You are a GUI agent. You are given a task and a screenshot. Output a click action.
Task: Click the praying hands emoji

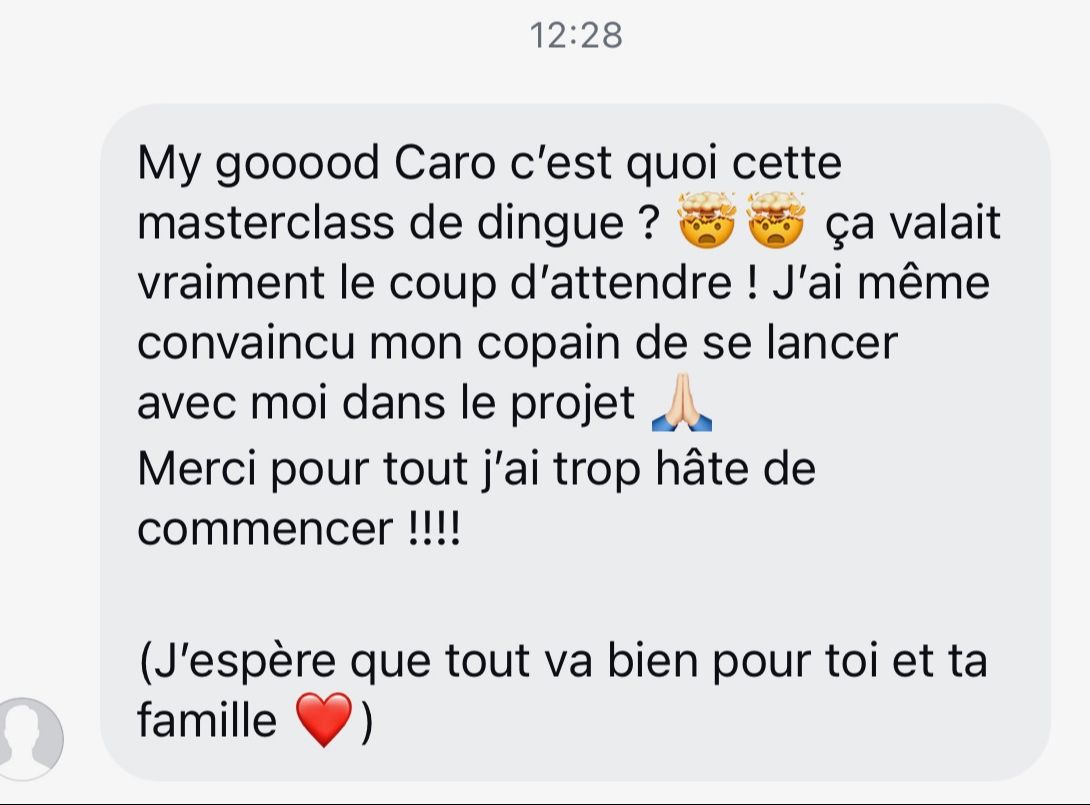[x=681, y=402]
